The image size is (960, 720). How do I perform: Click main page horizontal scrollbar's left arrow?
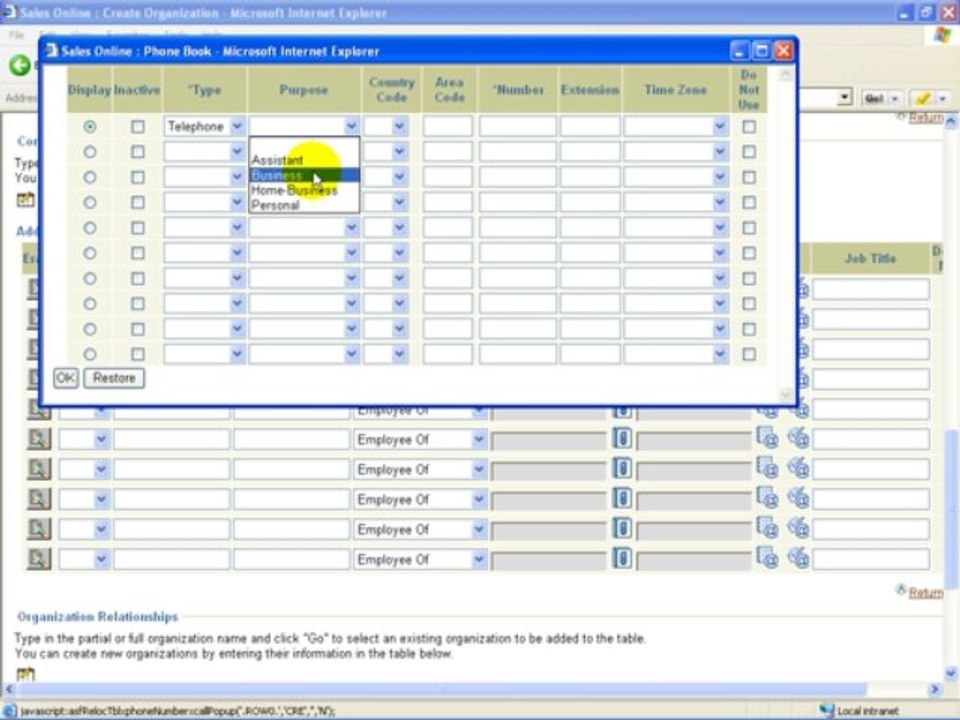click(9, 689)
